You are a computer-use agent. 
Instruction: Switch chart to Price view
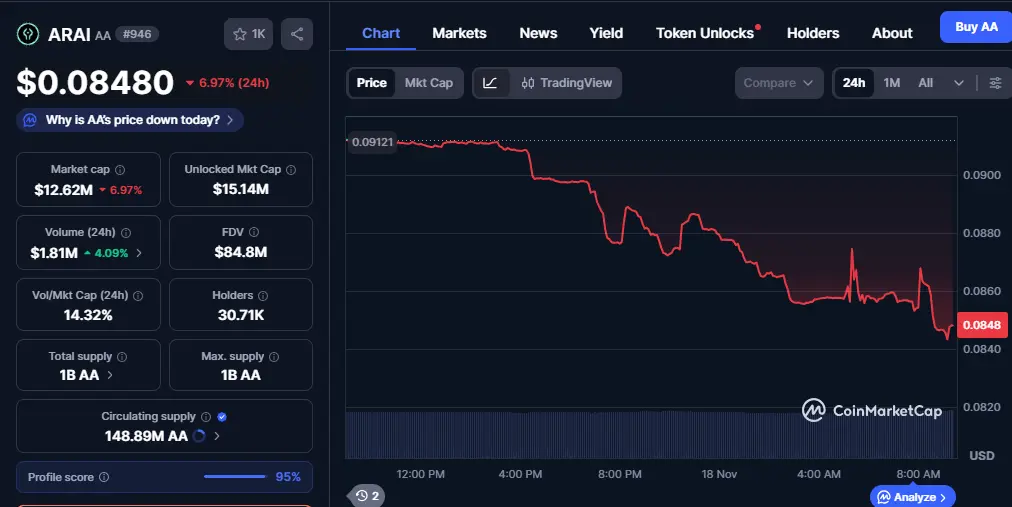[372, 83]
